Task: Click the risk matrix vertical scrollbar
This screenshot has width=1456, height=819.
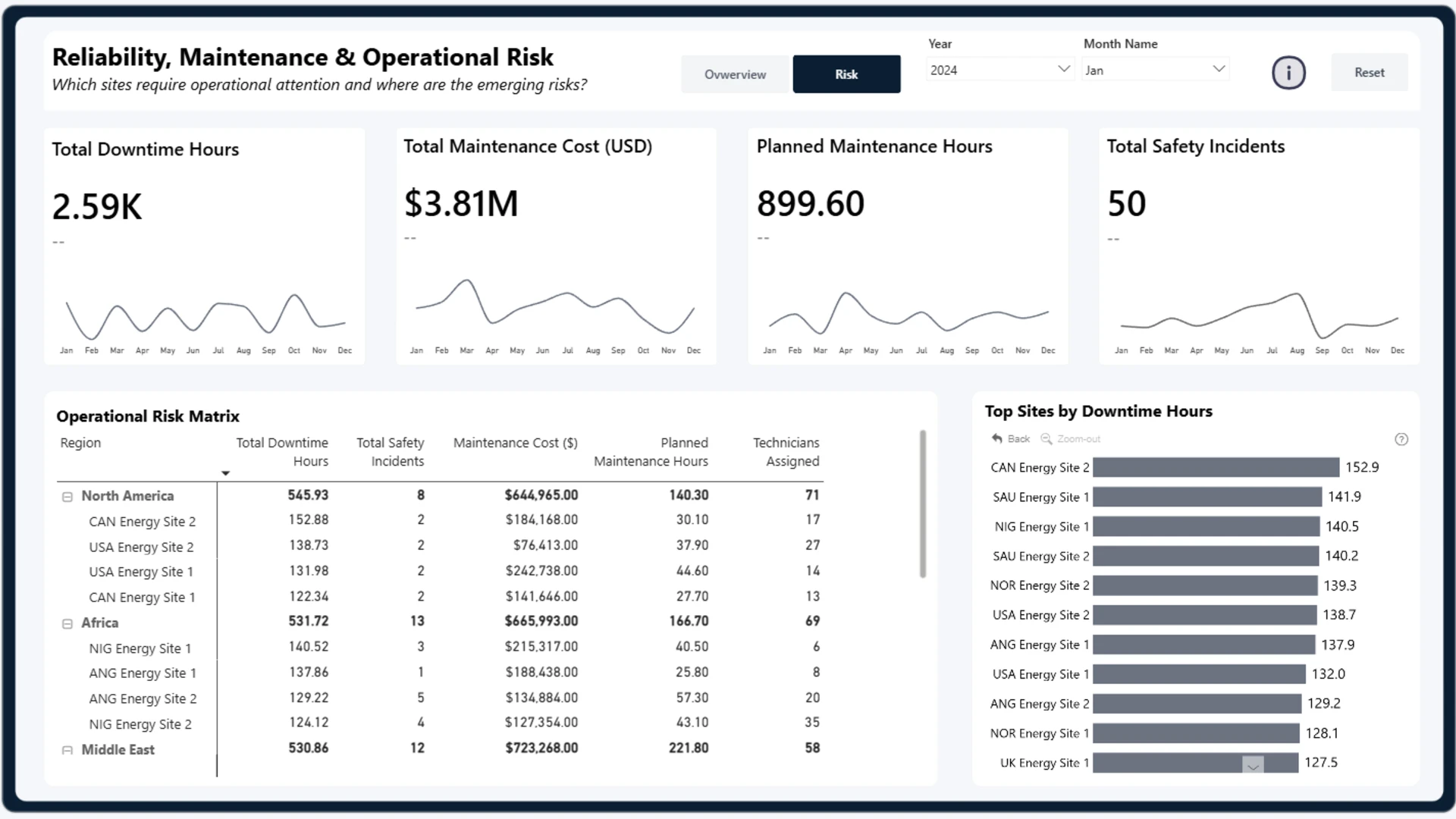Action: pos(923,504)
